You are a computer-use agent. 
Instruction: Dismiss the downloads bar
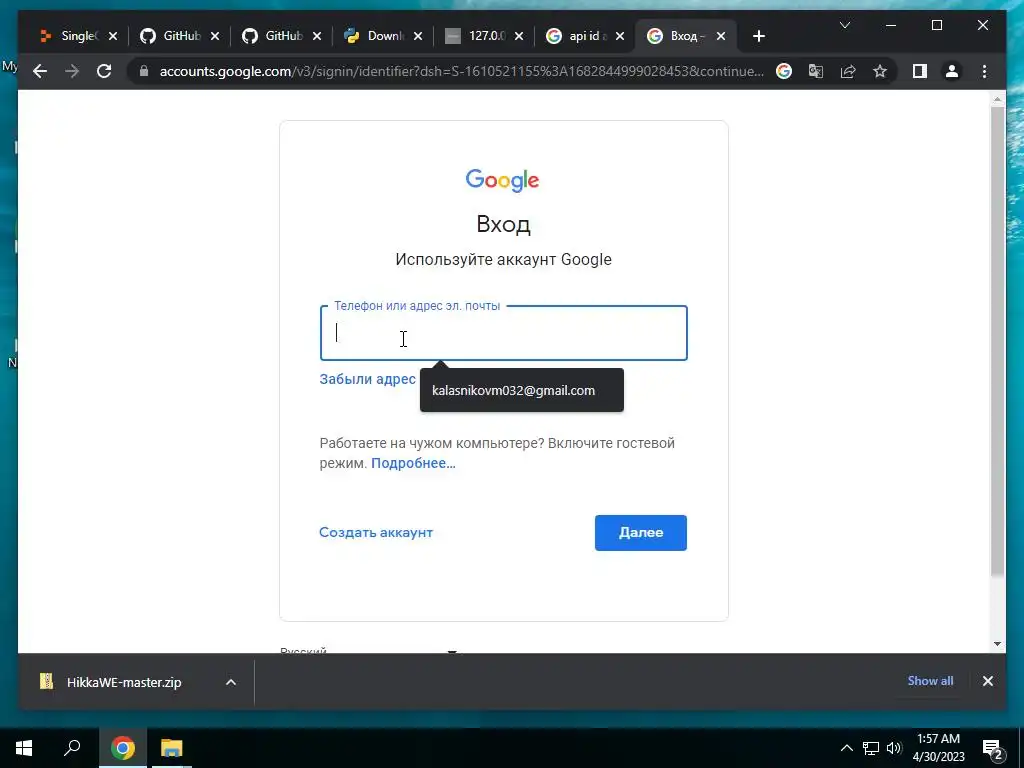[x=987, y=680]
